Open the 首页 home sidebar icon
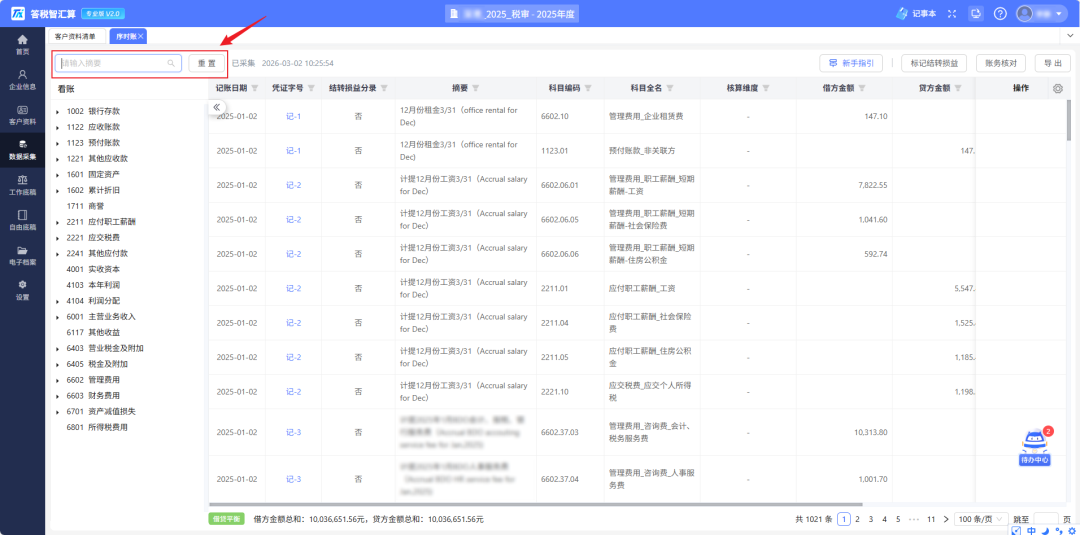The height and width of the screenshot is (535, 1080). 22,44
